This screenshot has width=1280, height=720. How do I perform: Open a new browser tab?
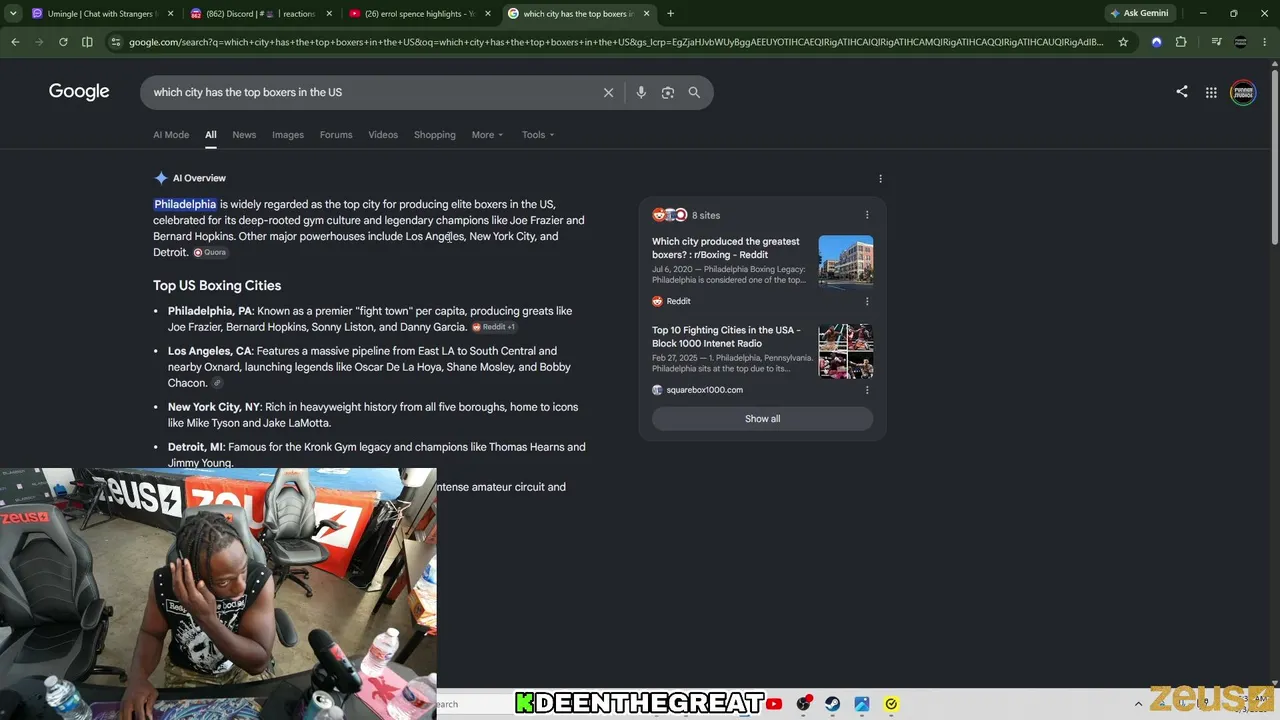pyautogui.click(x=670, y=14)
